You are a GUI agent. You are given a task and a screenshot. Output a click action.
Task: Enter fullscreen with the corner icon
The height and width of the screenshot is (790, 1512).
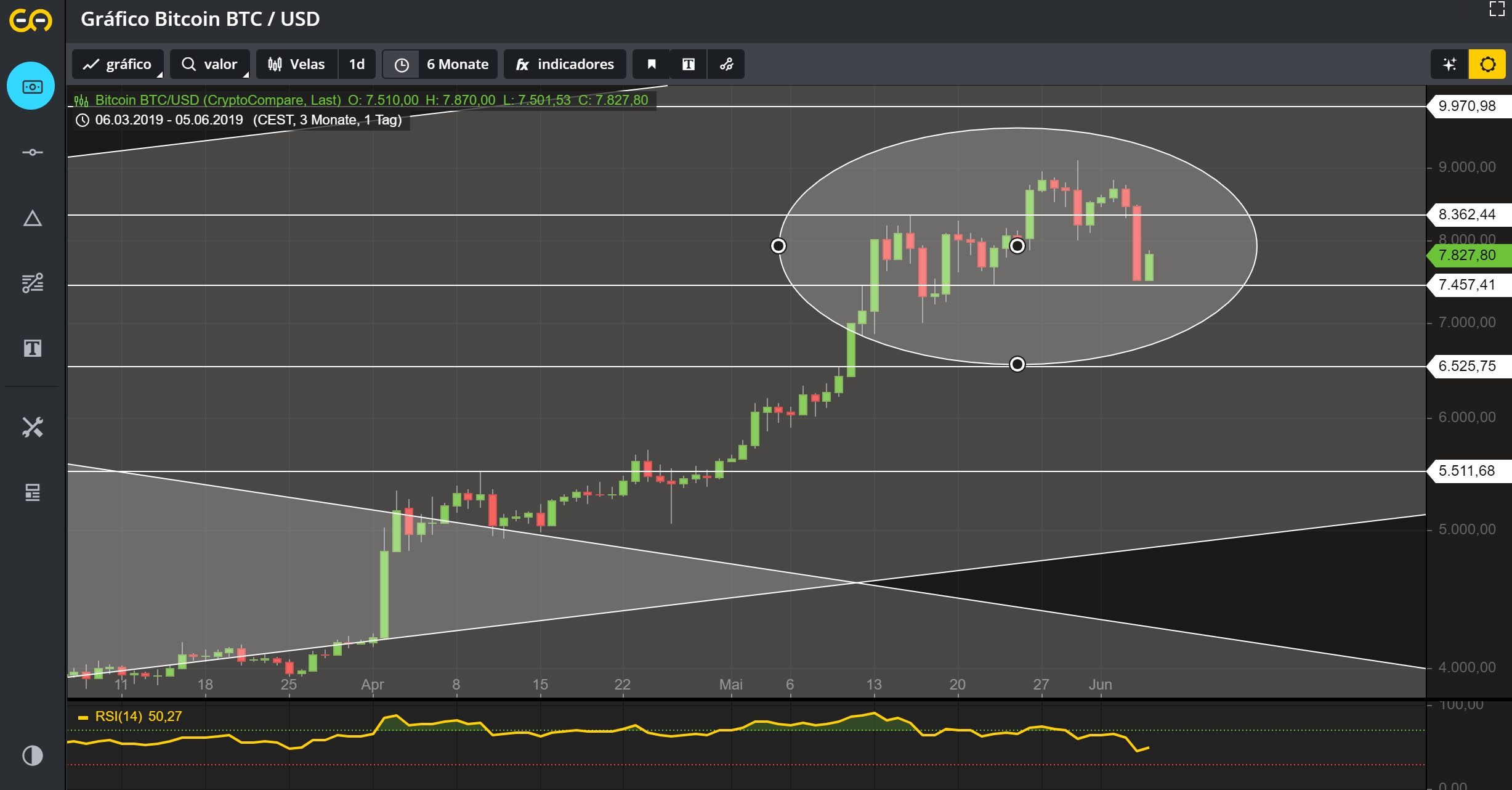(1497, 9)
